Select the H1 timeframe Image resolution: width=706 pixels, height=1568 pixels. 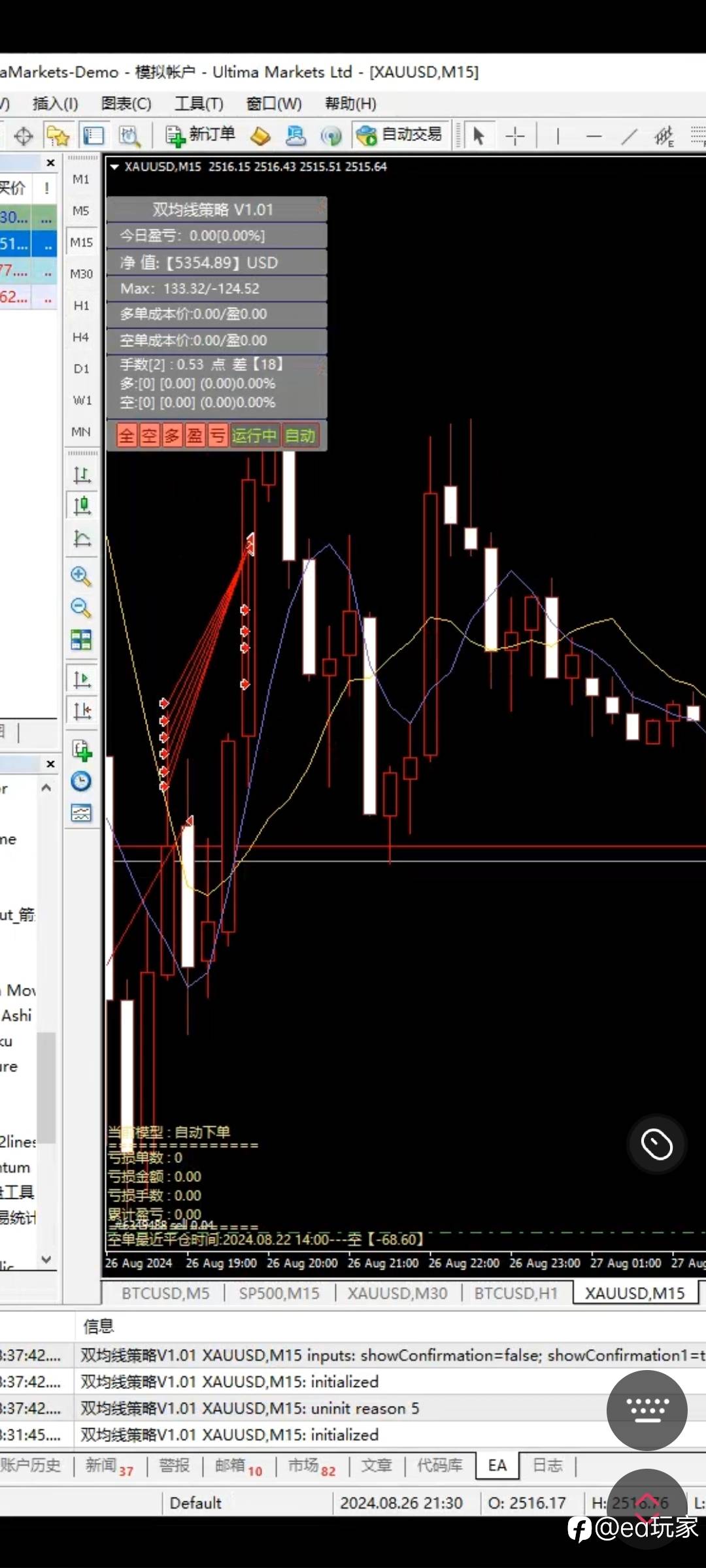coord(81,305)
